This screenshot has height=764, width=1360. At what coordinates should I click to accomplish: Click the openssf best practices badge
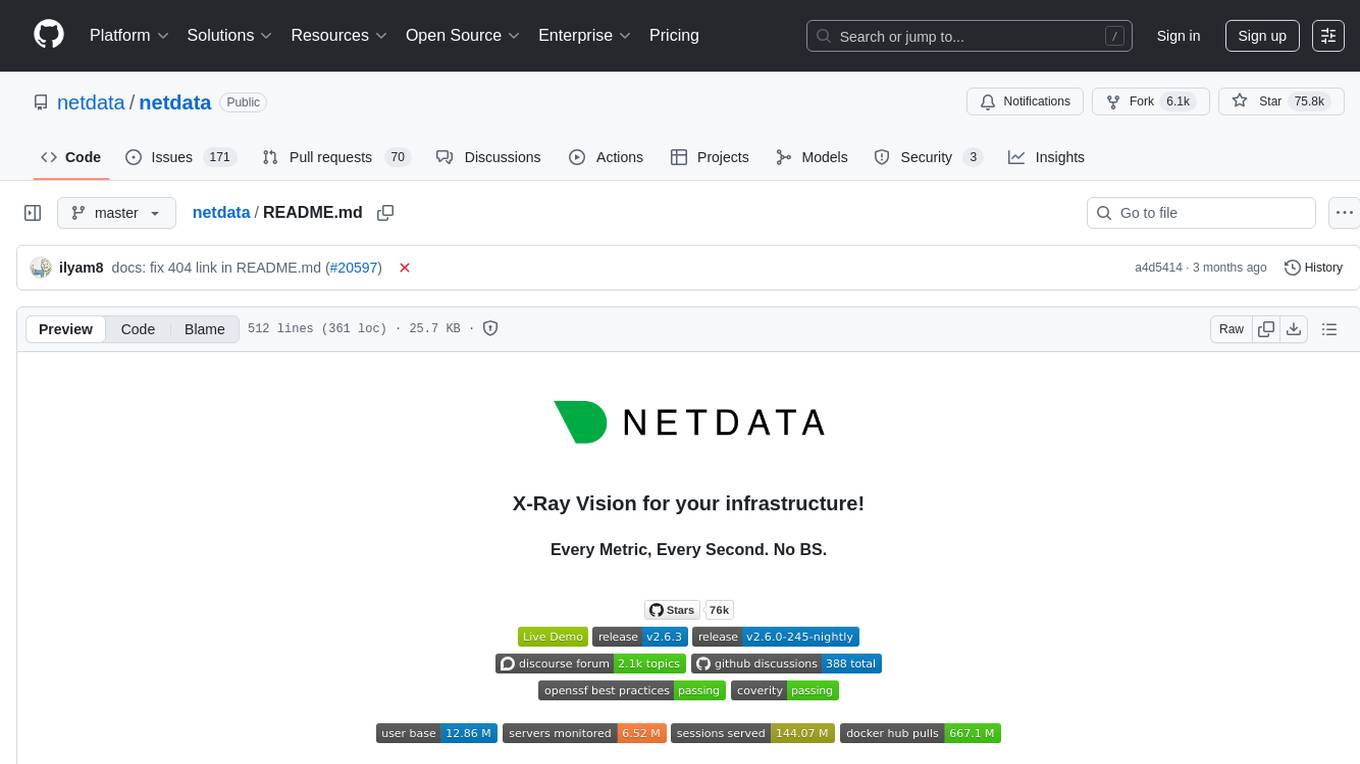(632, 691)
